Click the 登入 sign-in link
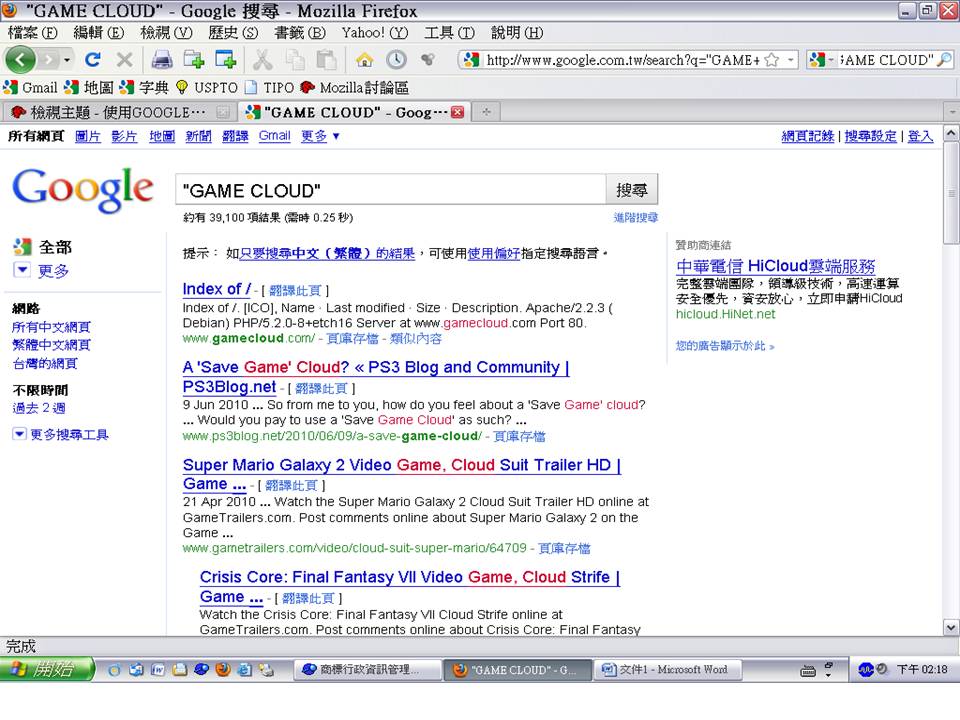 (920, 136)
